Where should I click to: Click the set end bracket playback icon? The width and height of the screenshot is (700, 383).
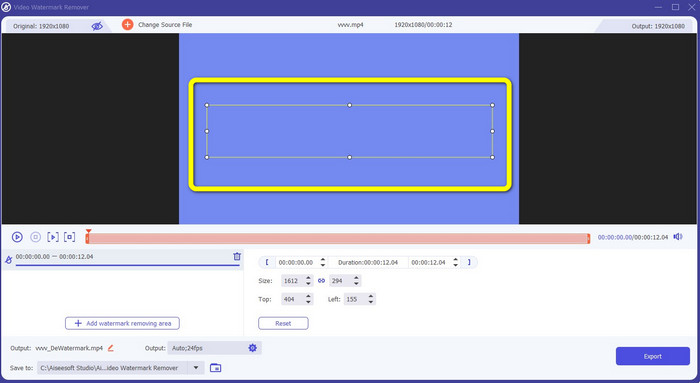coord(70,237)
